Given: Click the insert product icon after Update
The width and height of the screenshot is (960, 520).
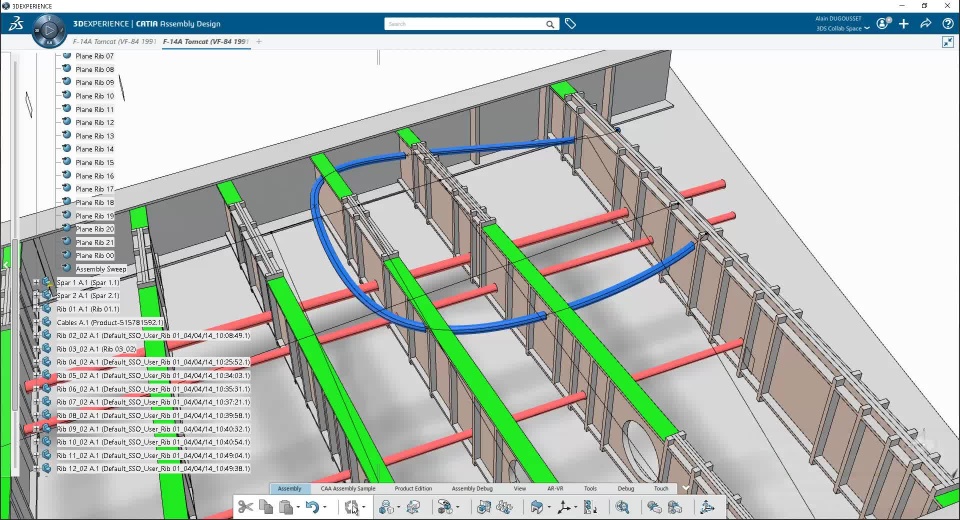Looking at the screenshot, I should click(386, 507).
